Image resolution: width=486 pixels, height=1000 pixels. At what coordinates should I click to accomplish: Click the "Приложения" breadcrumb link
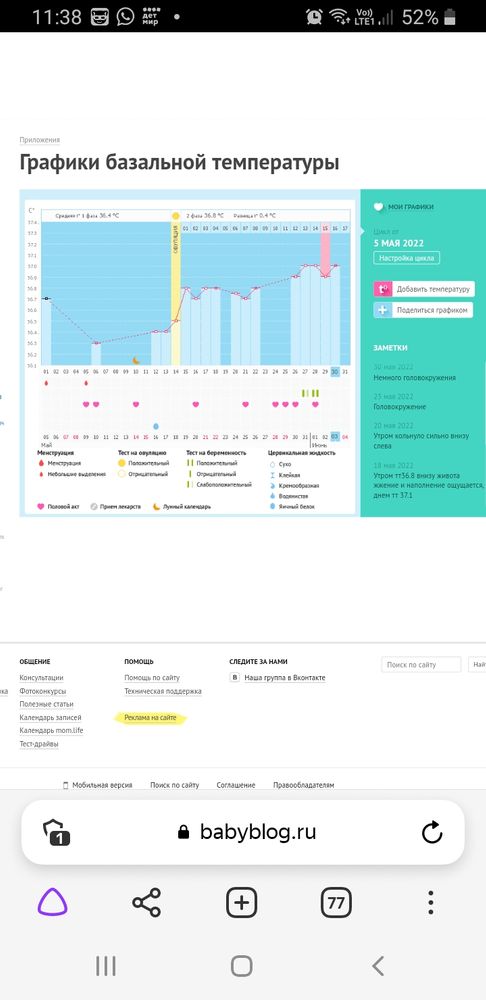tap(40, 140)
